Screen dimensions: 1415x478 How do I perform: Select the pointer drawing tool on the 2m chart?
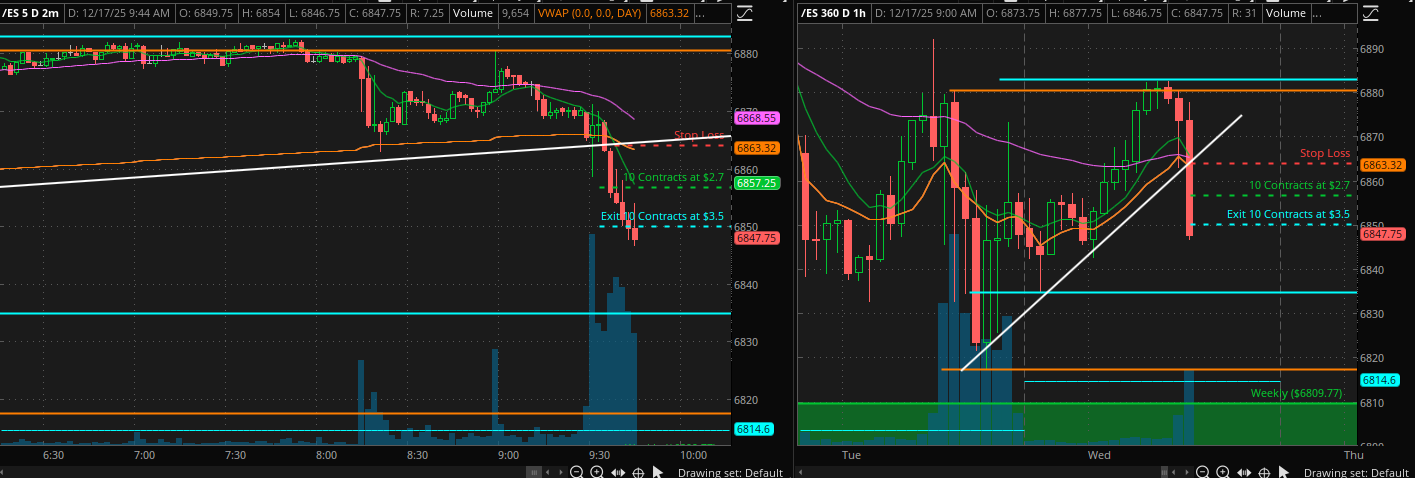tap(658, 472)
